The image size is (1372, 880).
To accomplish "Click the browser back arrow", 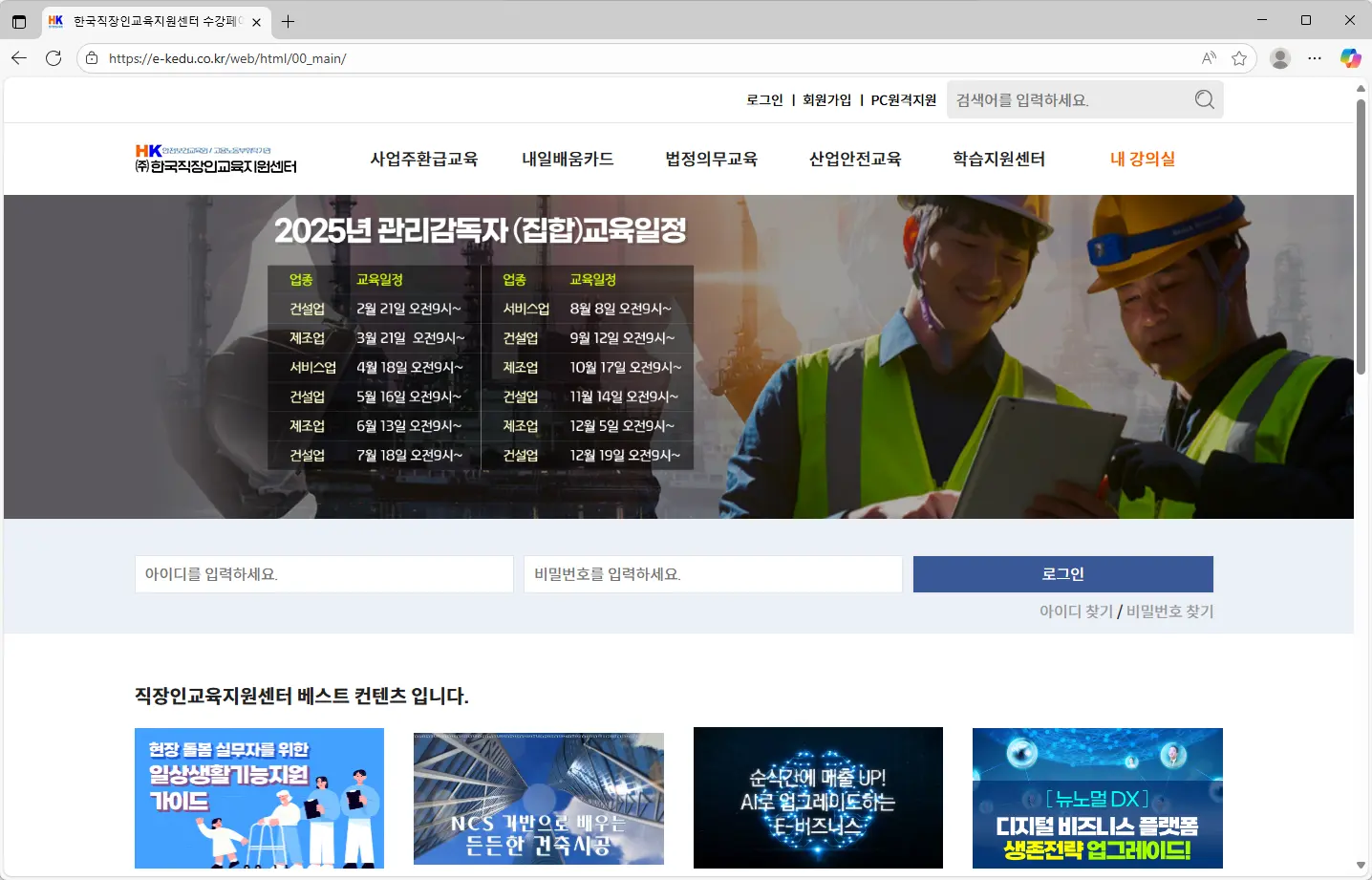I will 19,58.
